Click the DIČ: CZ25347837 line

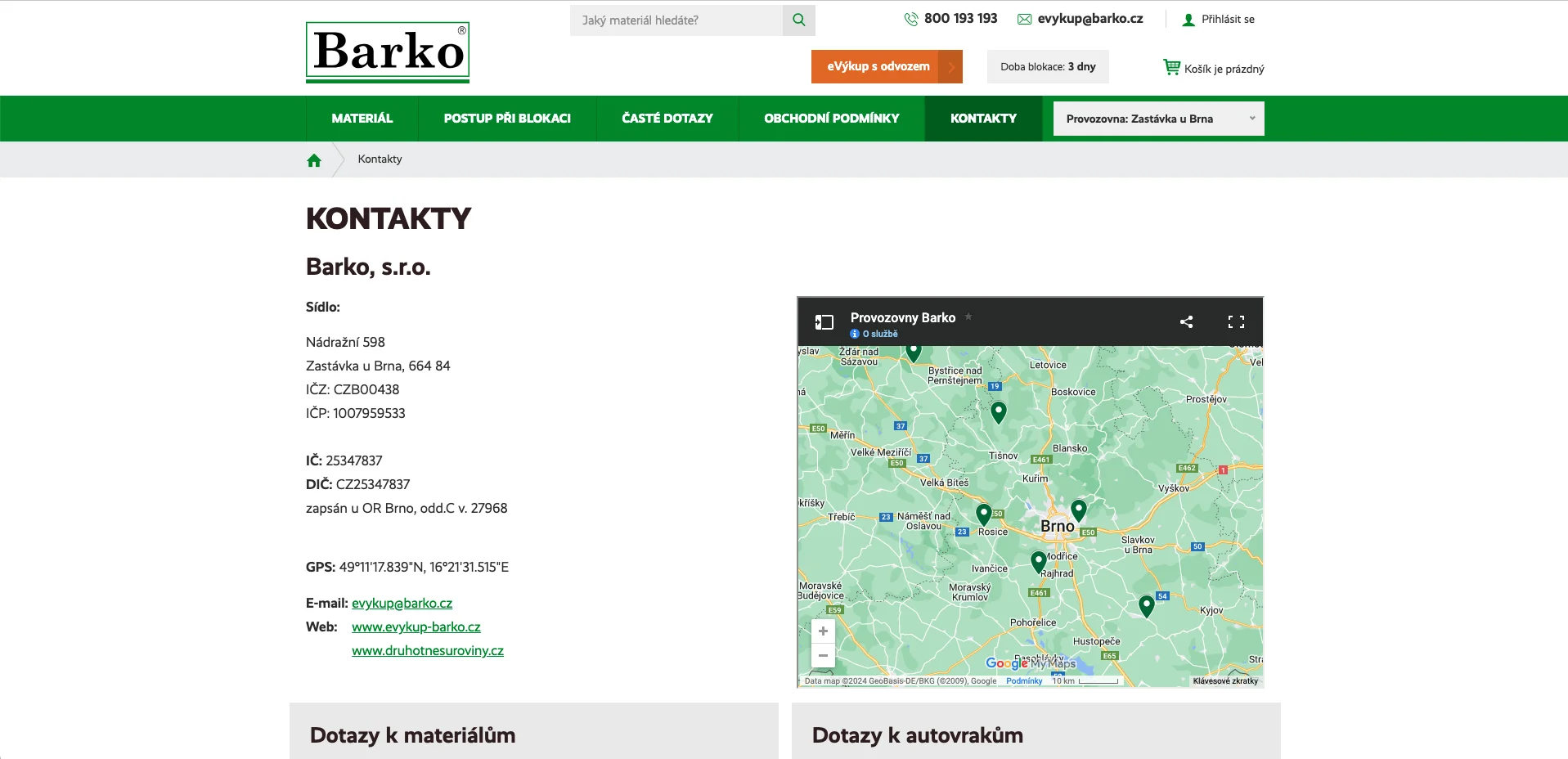(358, 485)
